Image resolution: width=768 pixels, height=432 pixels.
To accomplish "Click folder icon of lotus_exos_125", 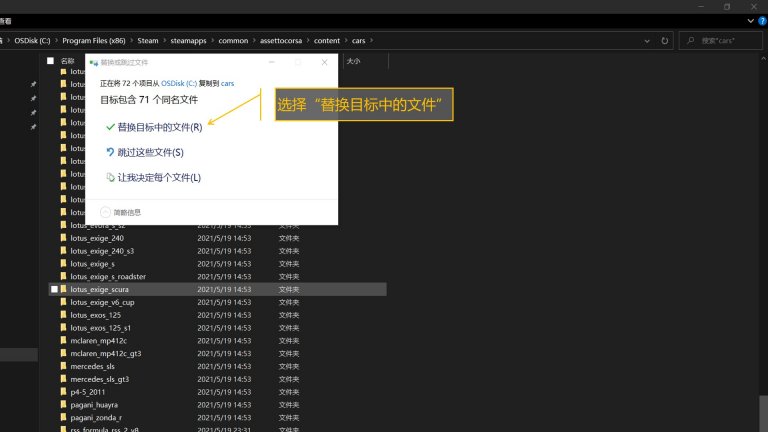I will click(x=63, y=314).
